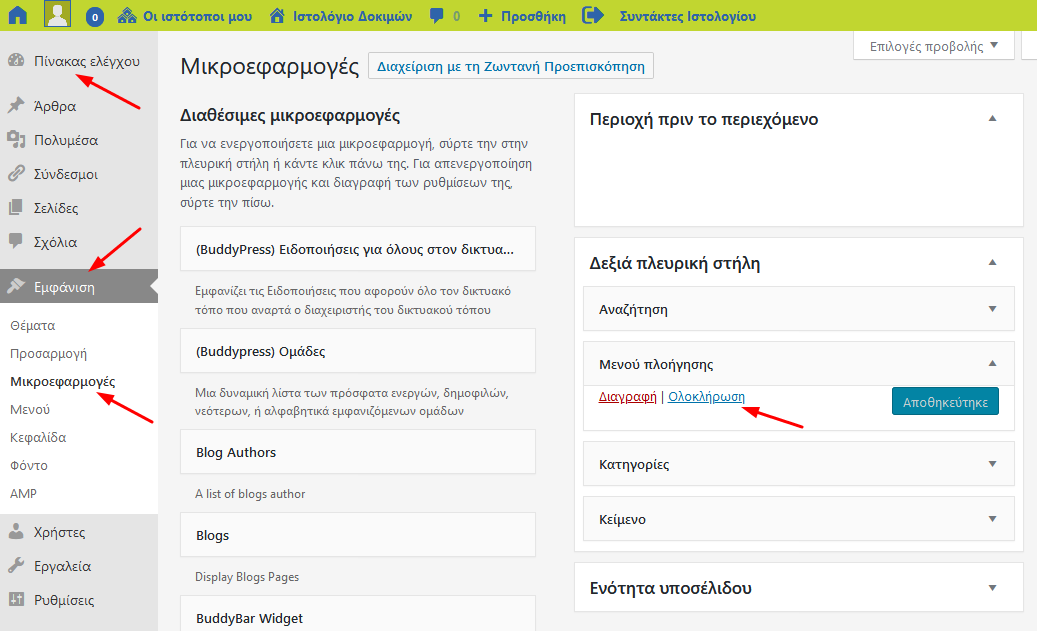Open the comments bubble icon in admin bar

[437, 16]
